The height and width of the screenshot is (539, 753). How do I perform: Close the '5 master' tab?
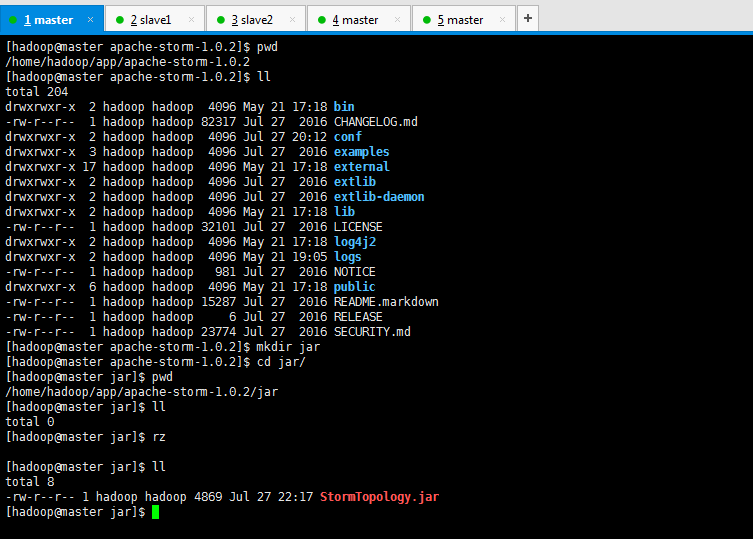[502, 20]
